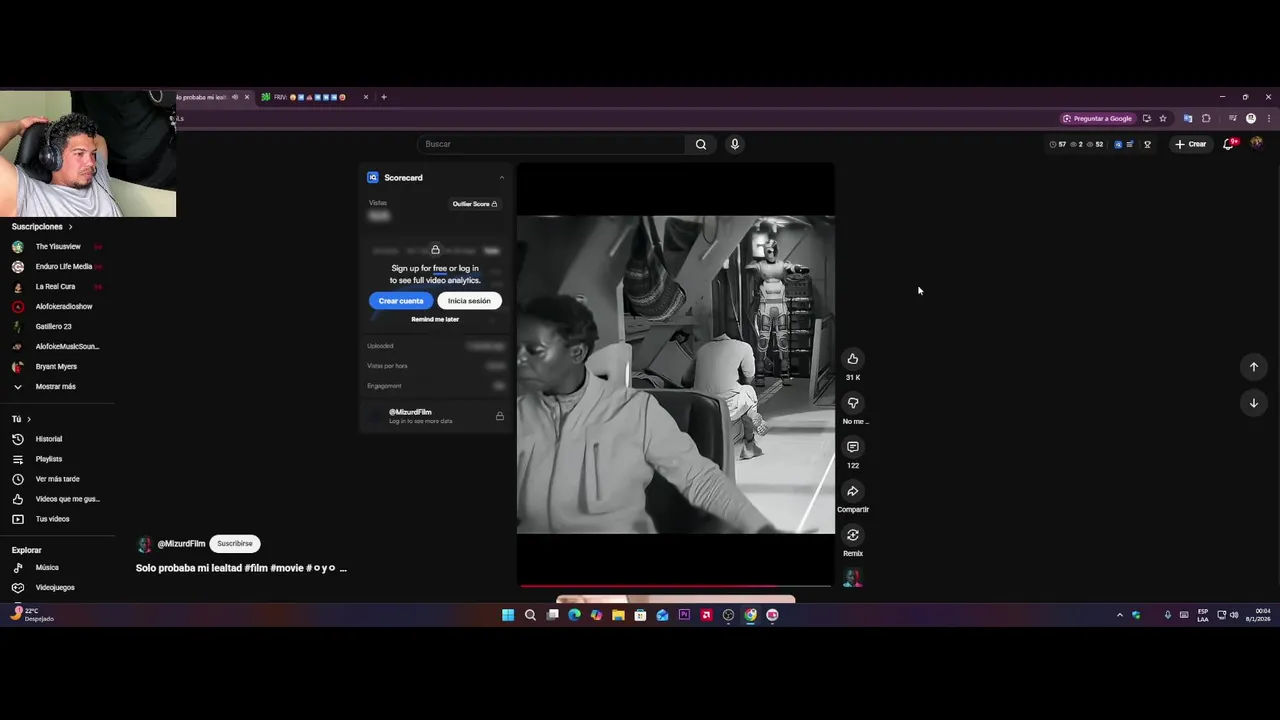Open a new browser tab
Screen dimensions: 1280x720
tap(384, 97)
